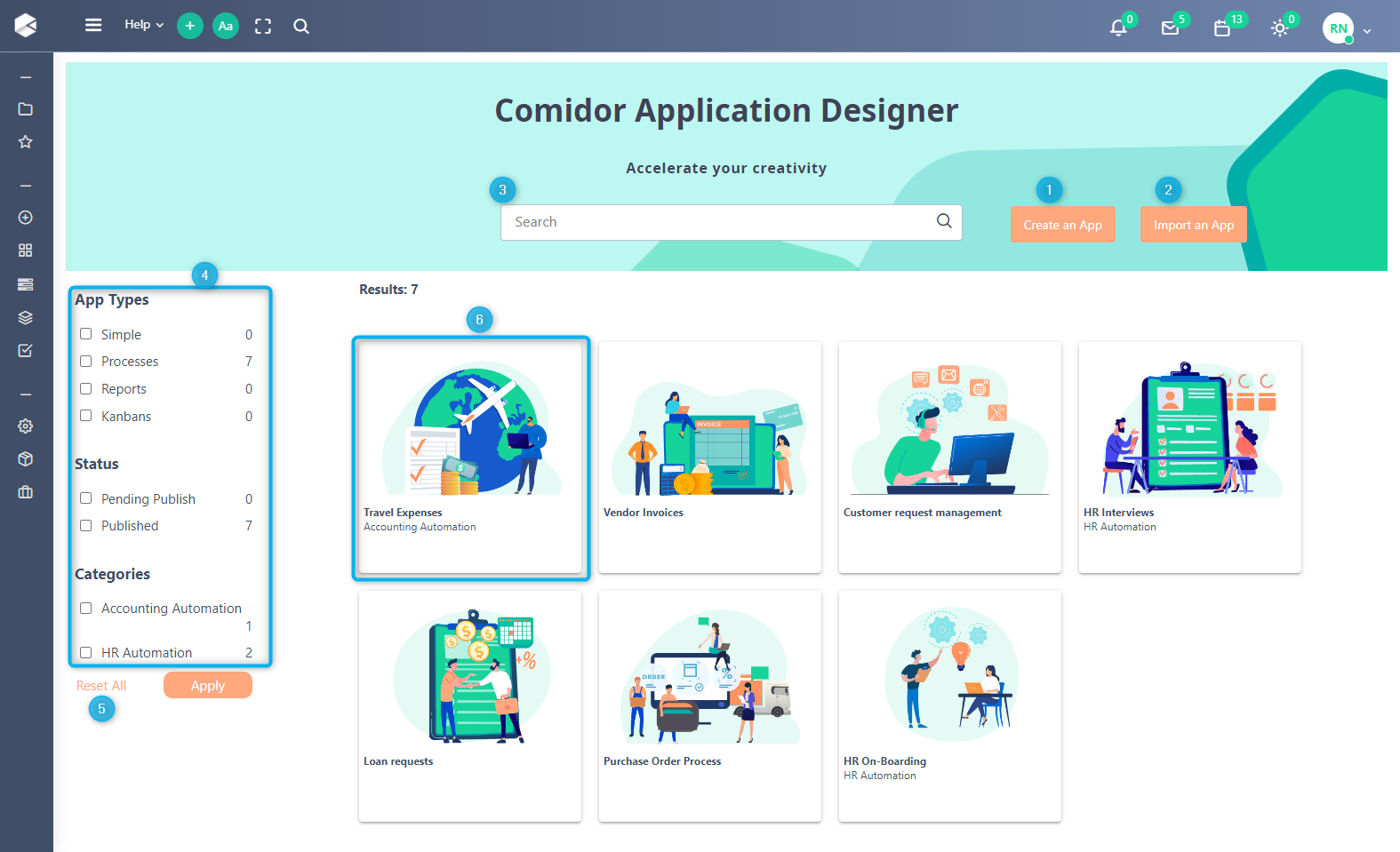This screenshot has width=1400, height=852.
Task: Collapse the first sidebar section dash
Action: pyautogui.click(x=26, y=77)
